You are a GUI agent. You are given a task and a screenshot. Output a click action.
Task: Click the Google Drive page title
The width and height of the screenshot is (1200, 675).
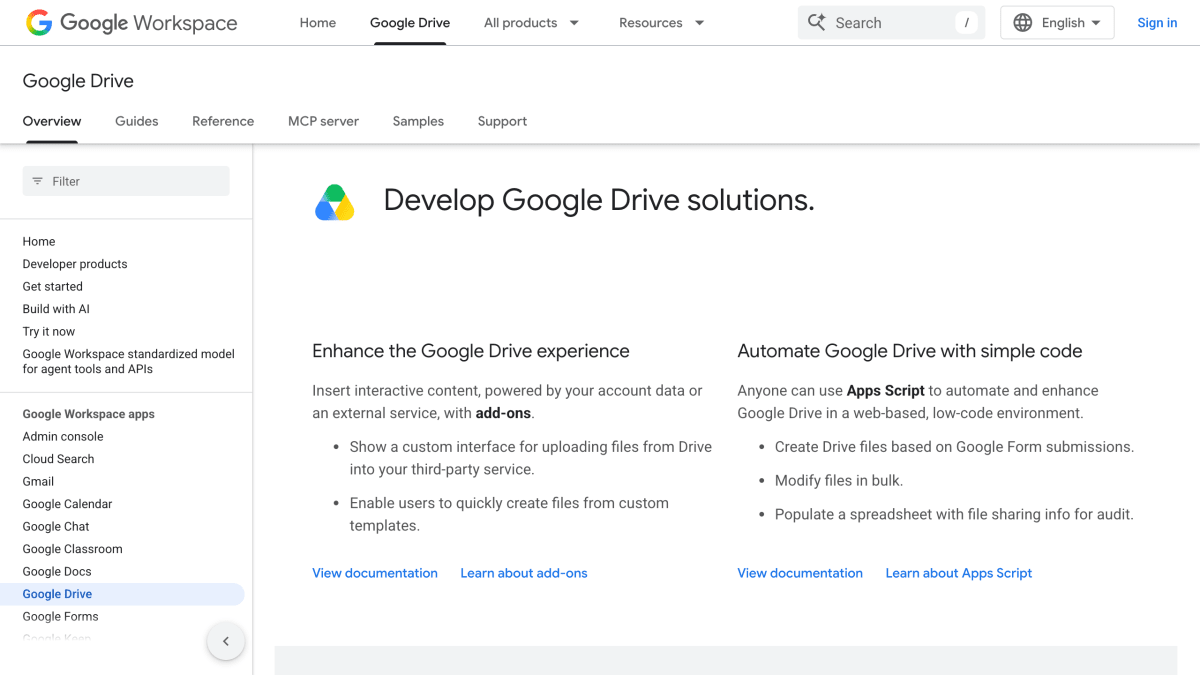78,81
